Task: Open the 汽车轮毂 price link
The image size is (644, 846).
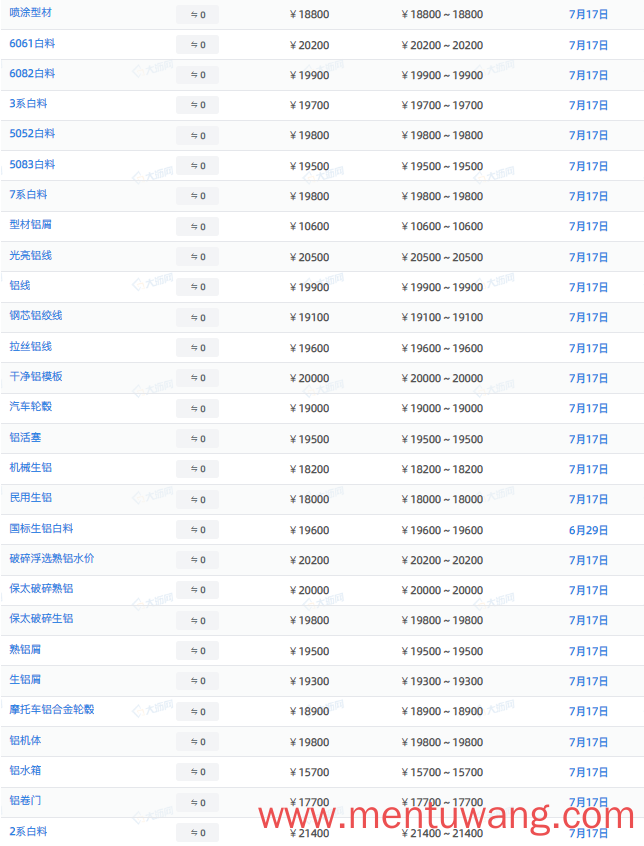Action: (31, 406)
